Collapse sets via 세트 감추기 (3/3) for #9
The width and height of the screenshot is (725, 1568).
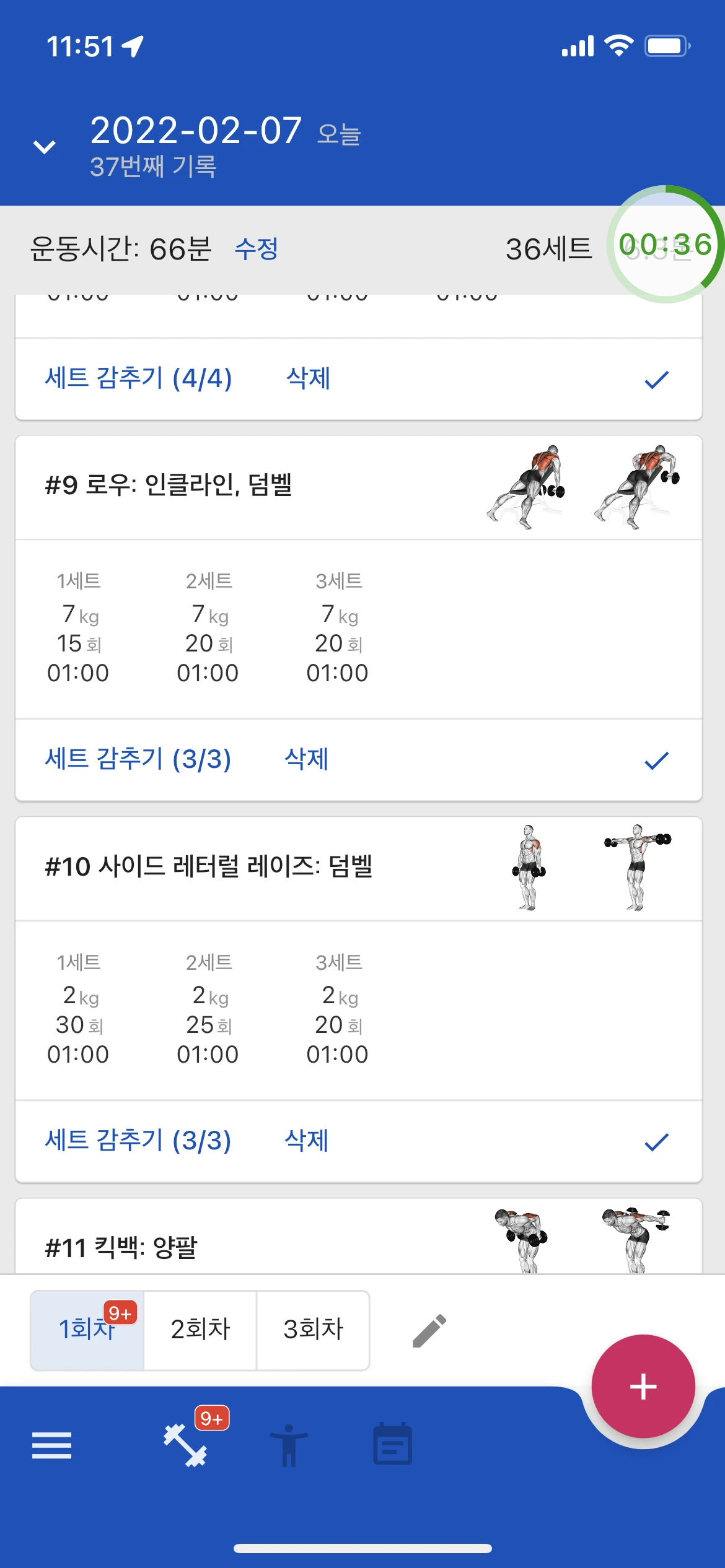(138, 759)
